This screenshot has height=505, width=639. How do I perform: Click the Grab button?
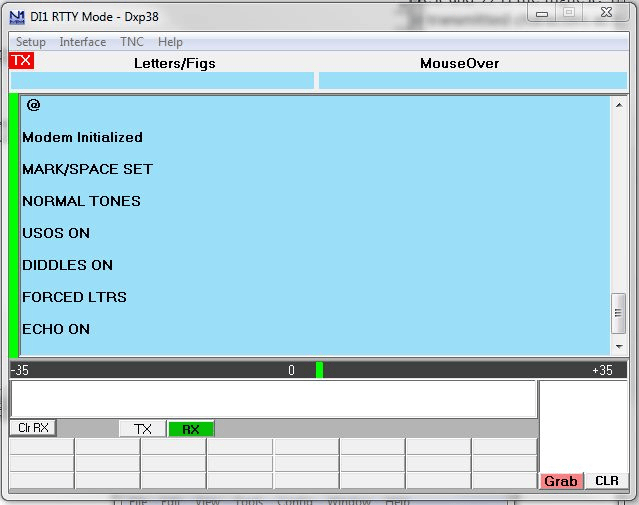tap(561, 481)
